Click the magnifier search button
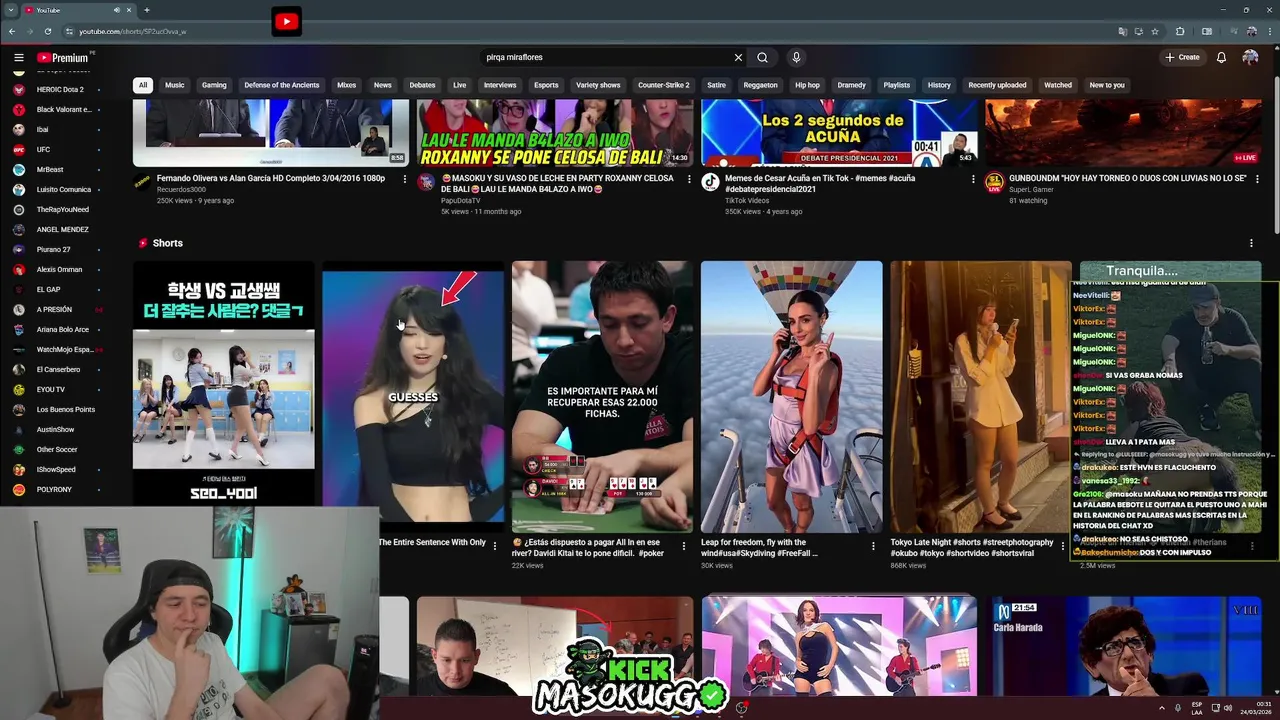Screen dimensions: 1280x720 [x=763, y=57]
